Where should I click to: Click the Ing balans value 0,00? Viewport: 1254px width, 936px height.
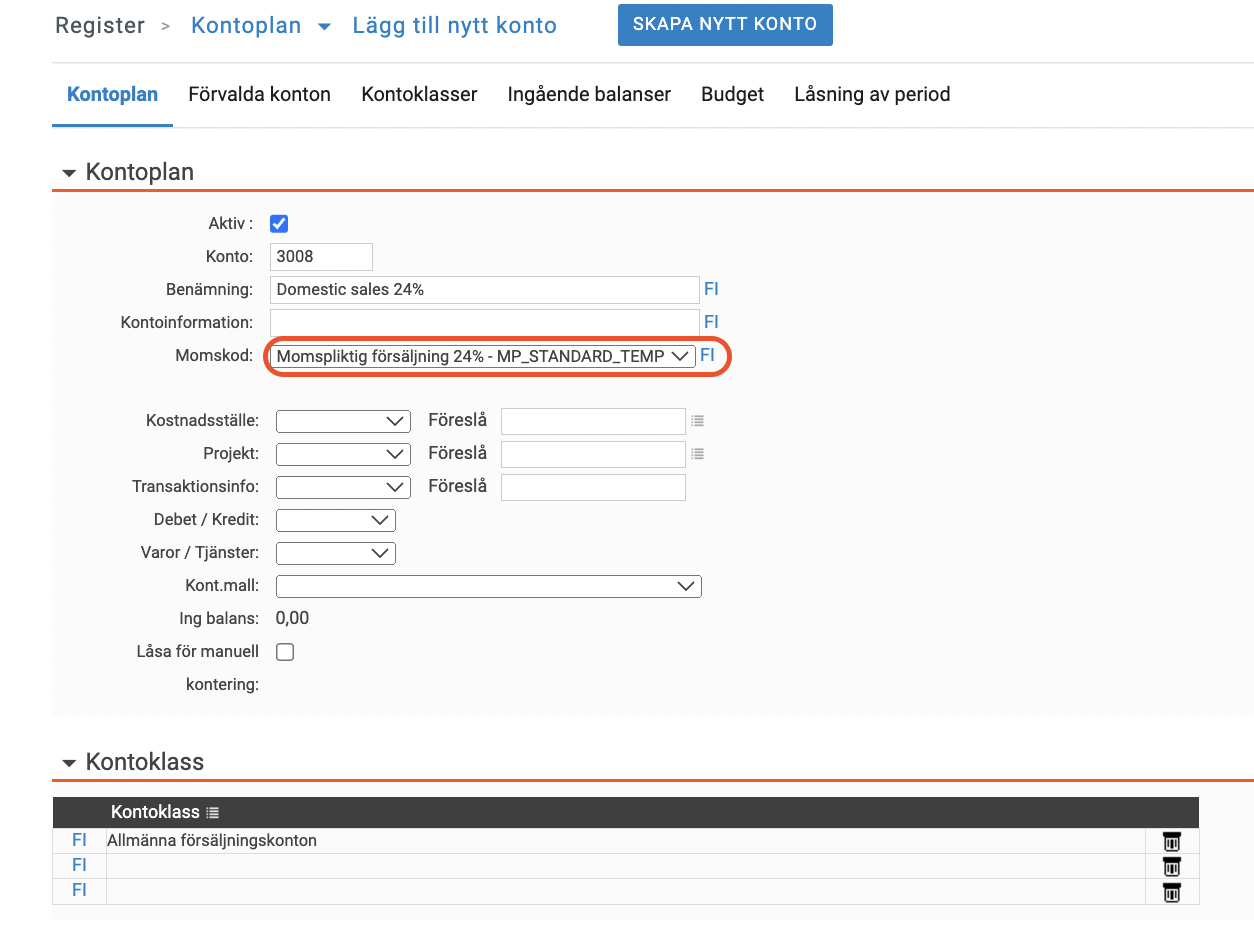(292, 618)
